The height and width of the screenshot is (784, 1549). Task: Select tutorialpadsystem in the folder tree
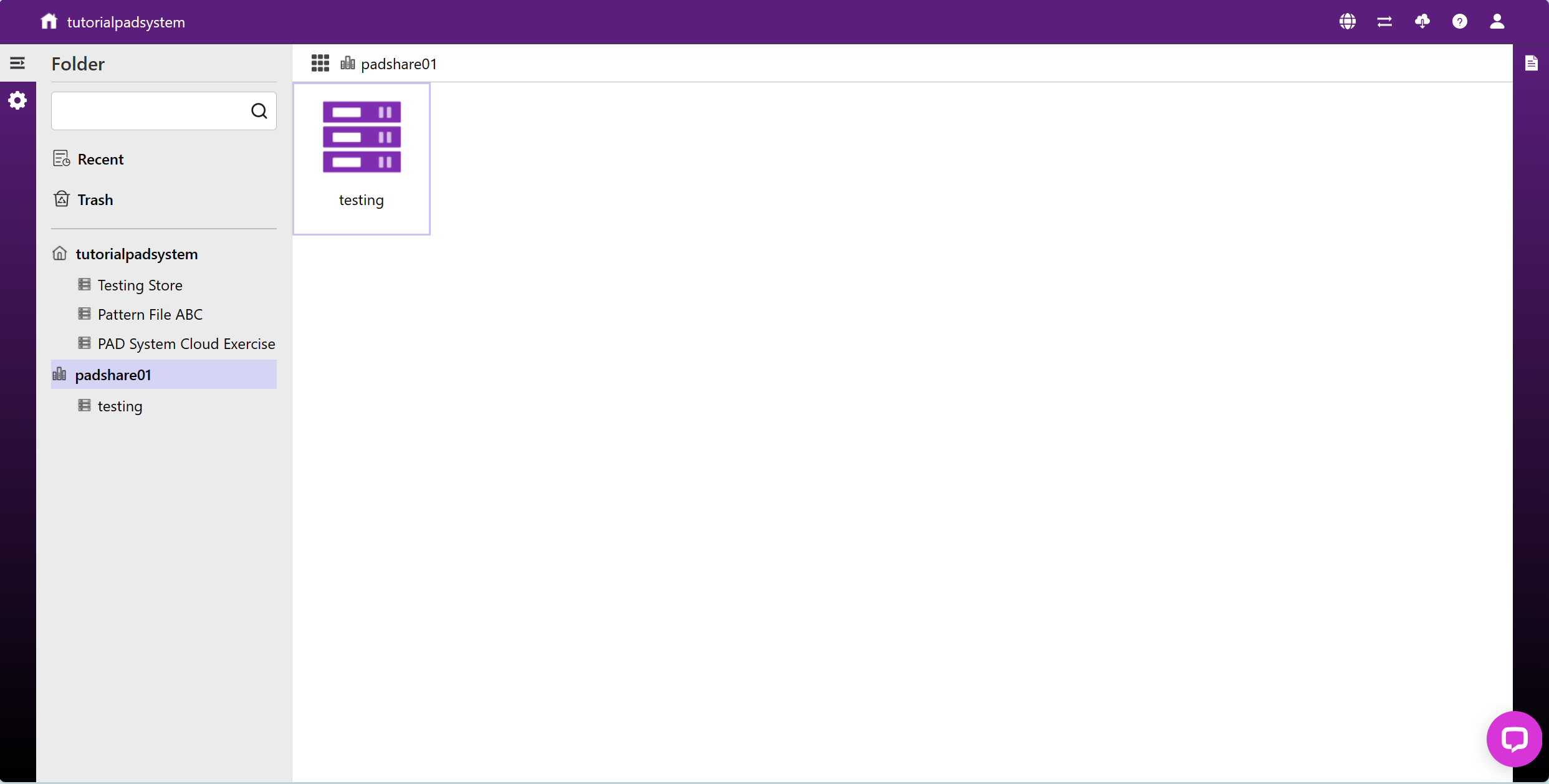137,254
